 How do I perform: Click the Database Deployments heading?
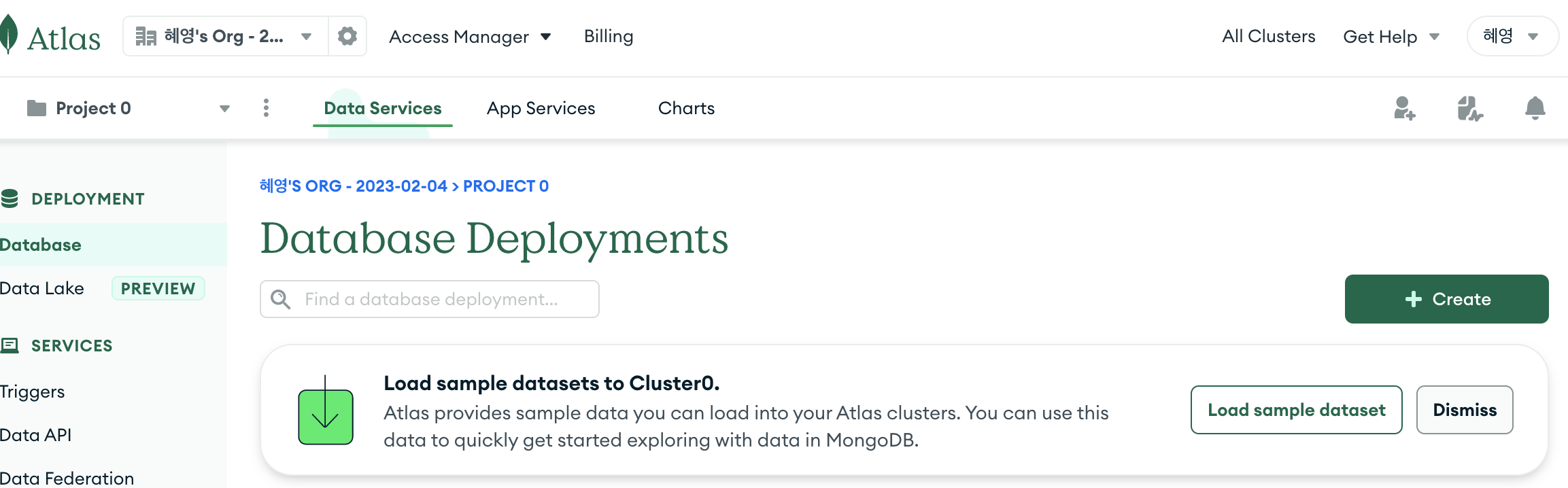coord(494,239)
